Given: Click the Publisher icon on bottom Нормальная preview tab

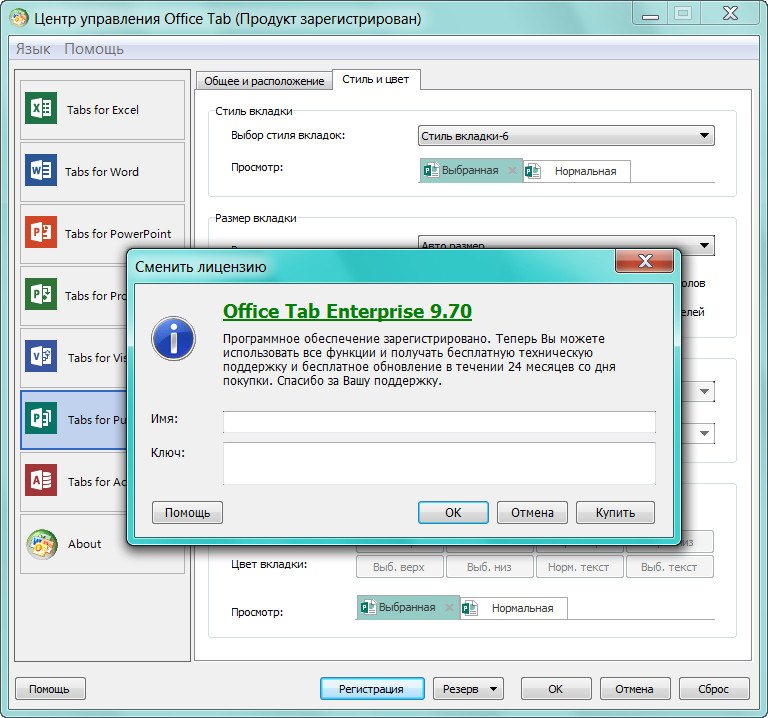Looking at the screenshot, I should coord(470,608).
